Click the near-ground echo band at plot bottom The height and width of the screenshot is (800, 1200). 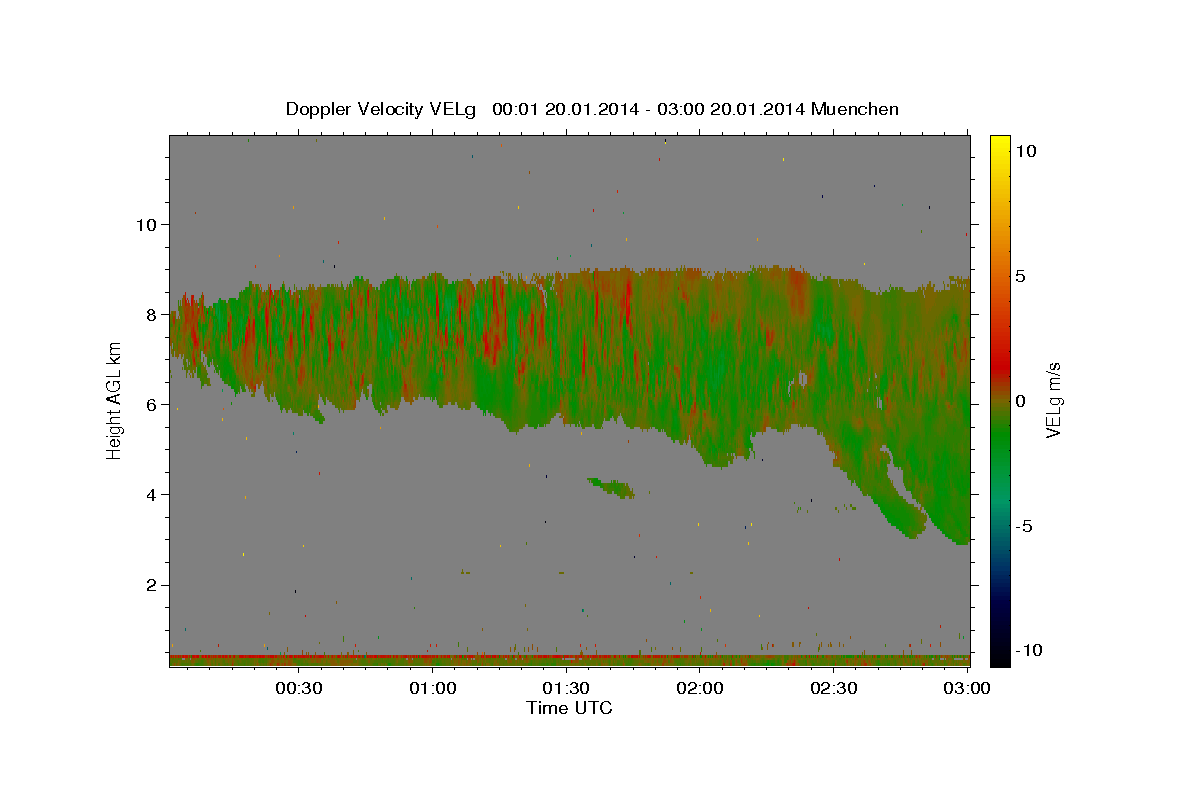[569, 660]
